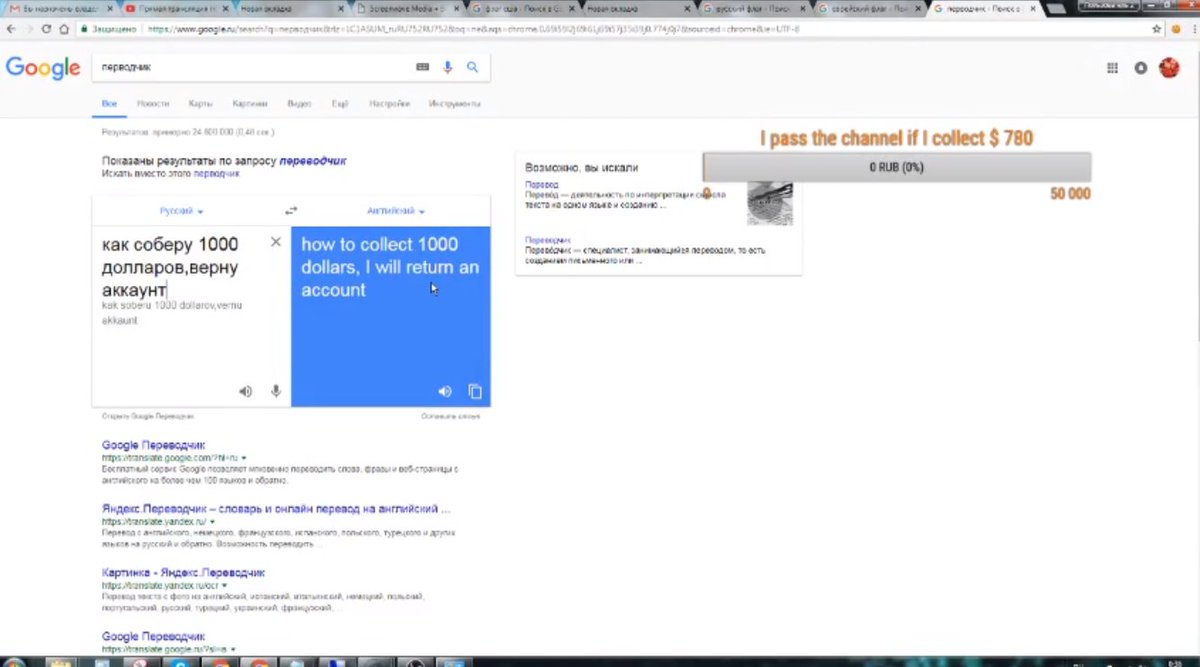This screenshot has height=667, width=1200.
Task: Click the address bar URL
Action: (473, 29)
